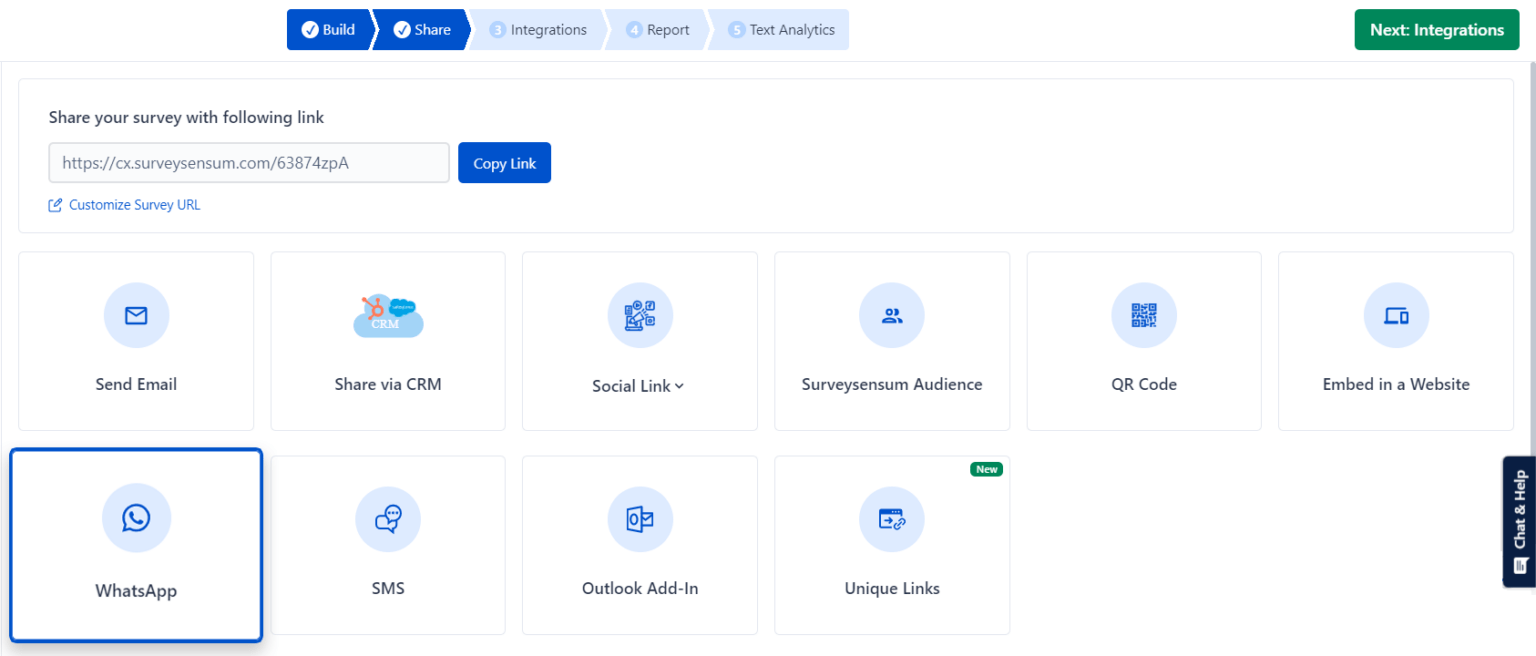Click the SMS chat bubble icon
This screenshot has width=1536, height=656.
click(388, 520)
